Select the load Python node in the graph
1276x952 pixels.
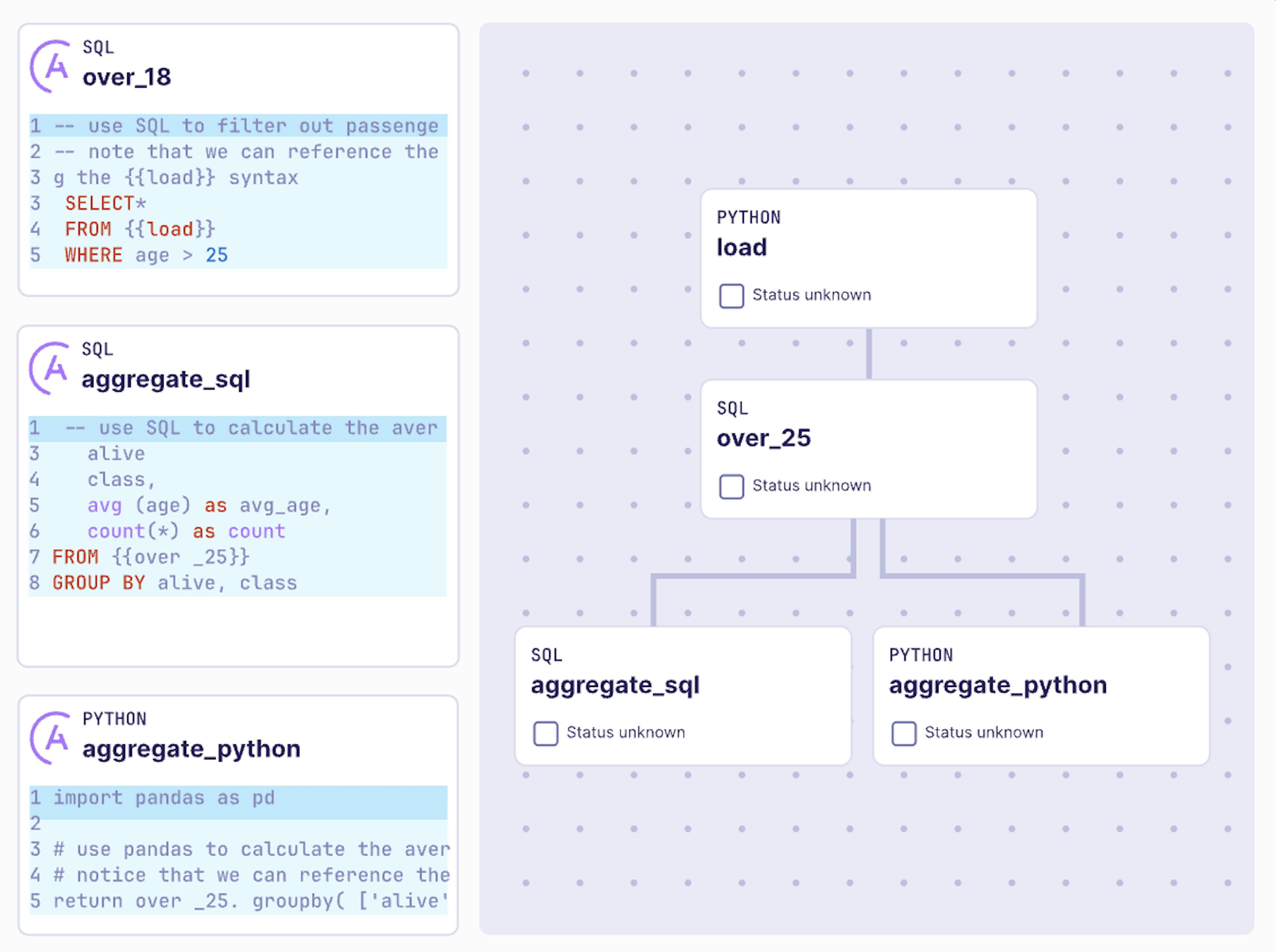pos(869,258)
